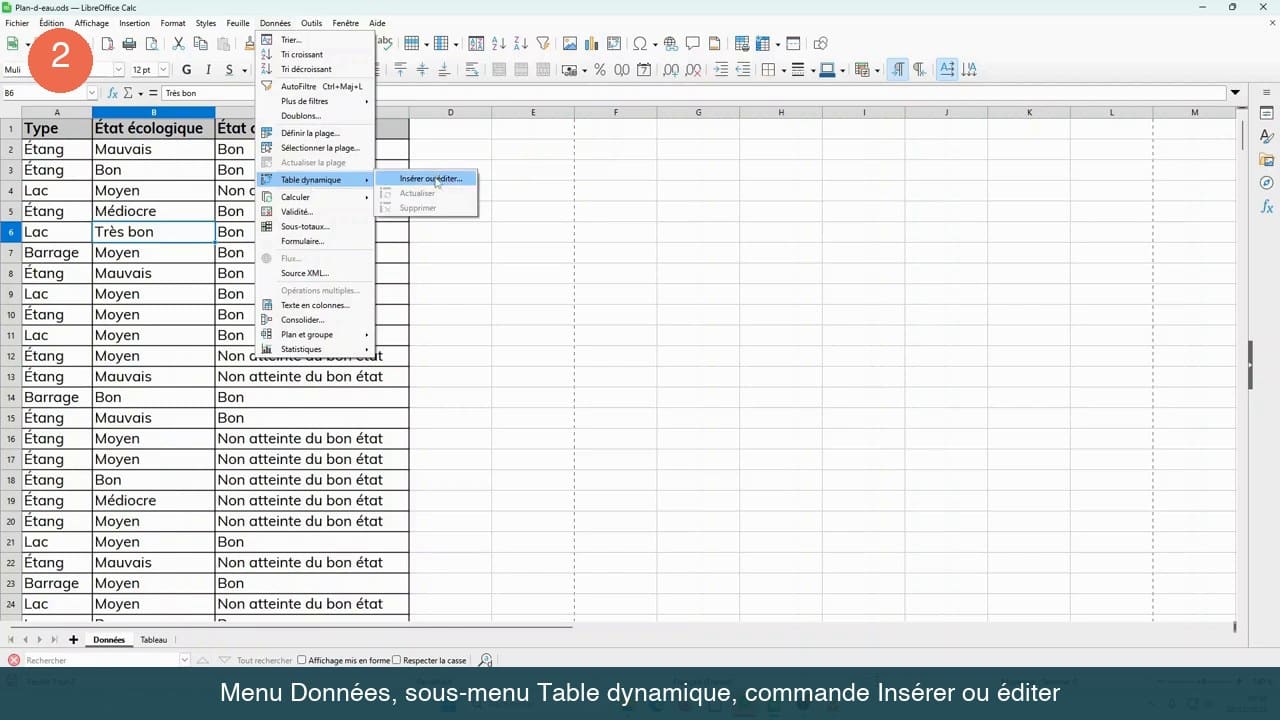This screenshot has height=720, width=1280.
Task: Click the Print preview icon
Action: 152,44
